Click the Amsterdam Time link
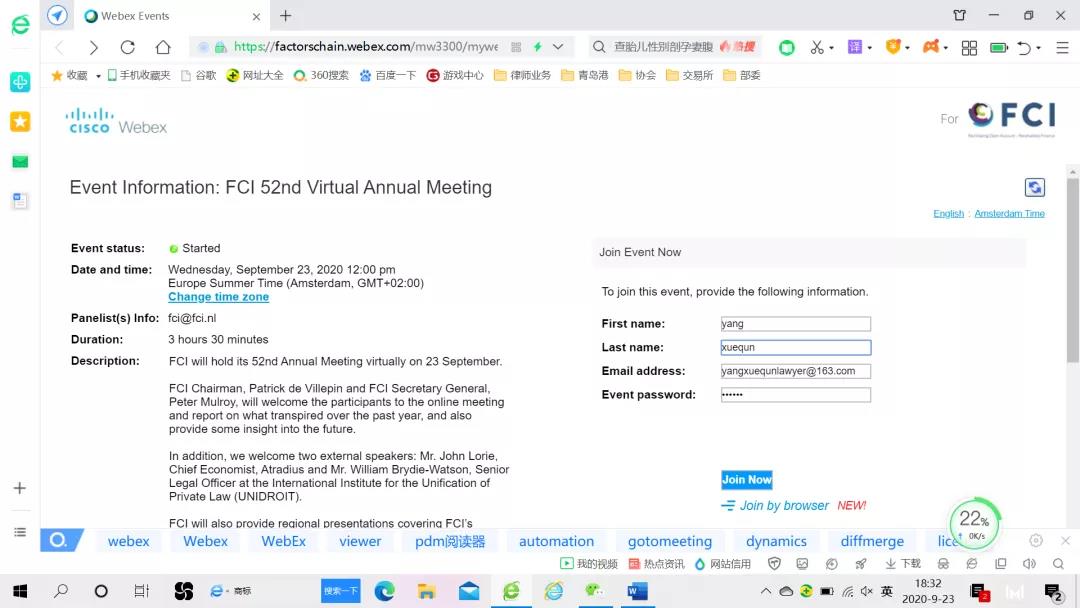 click(1009, 213)
